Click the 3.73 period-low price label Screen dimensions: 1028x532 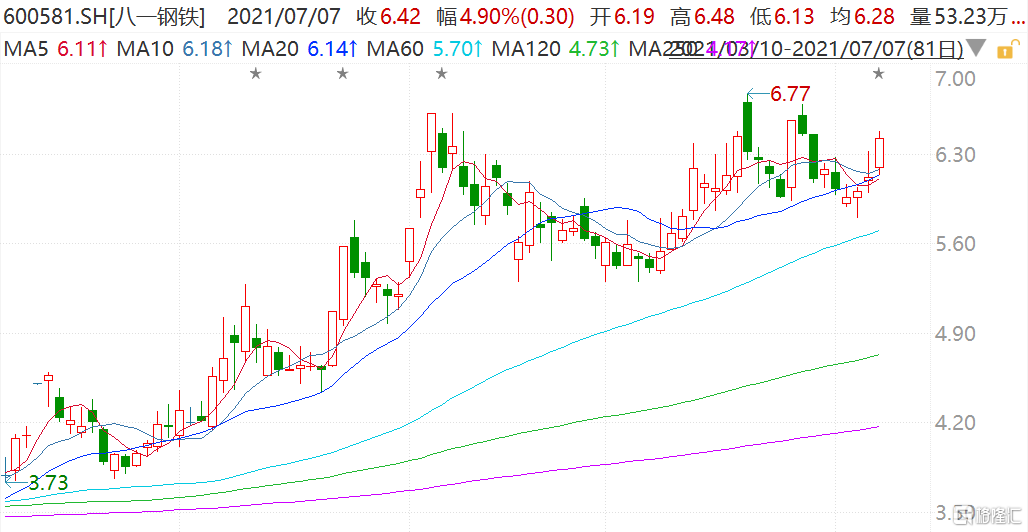(49, 484)
